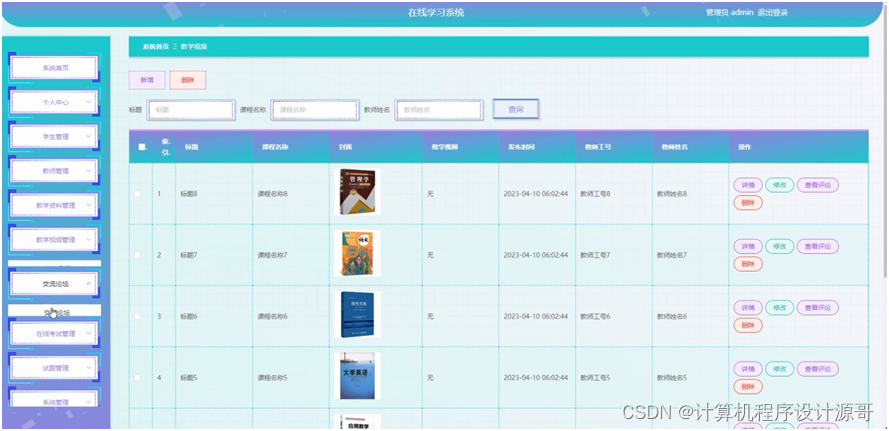Open 详情 for row 标题7
The image size is (889, 431).
point(748,246)
